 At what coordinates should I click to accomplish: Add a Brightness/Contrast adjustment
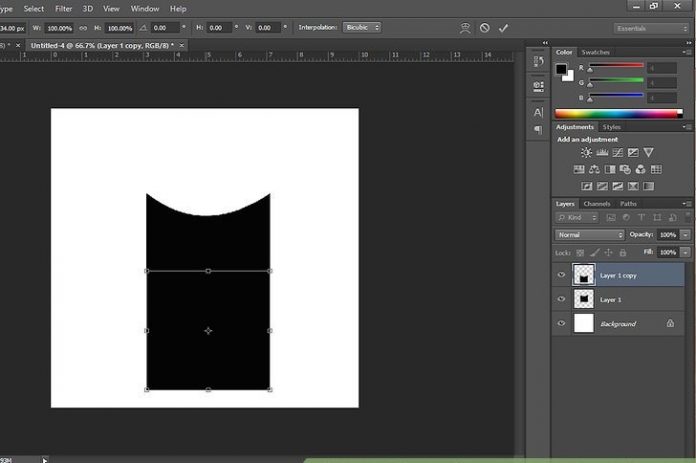[x=586, y=153]
